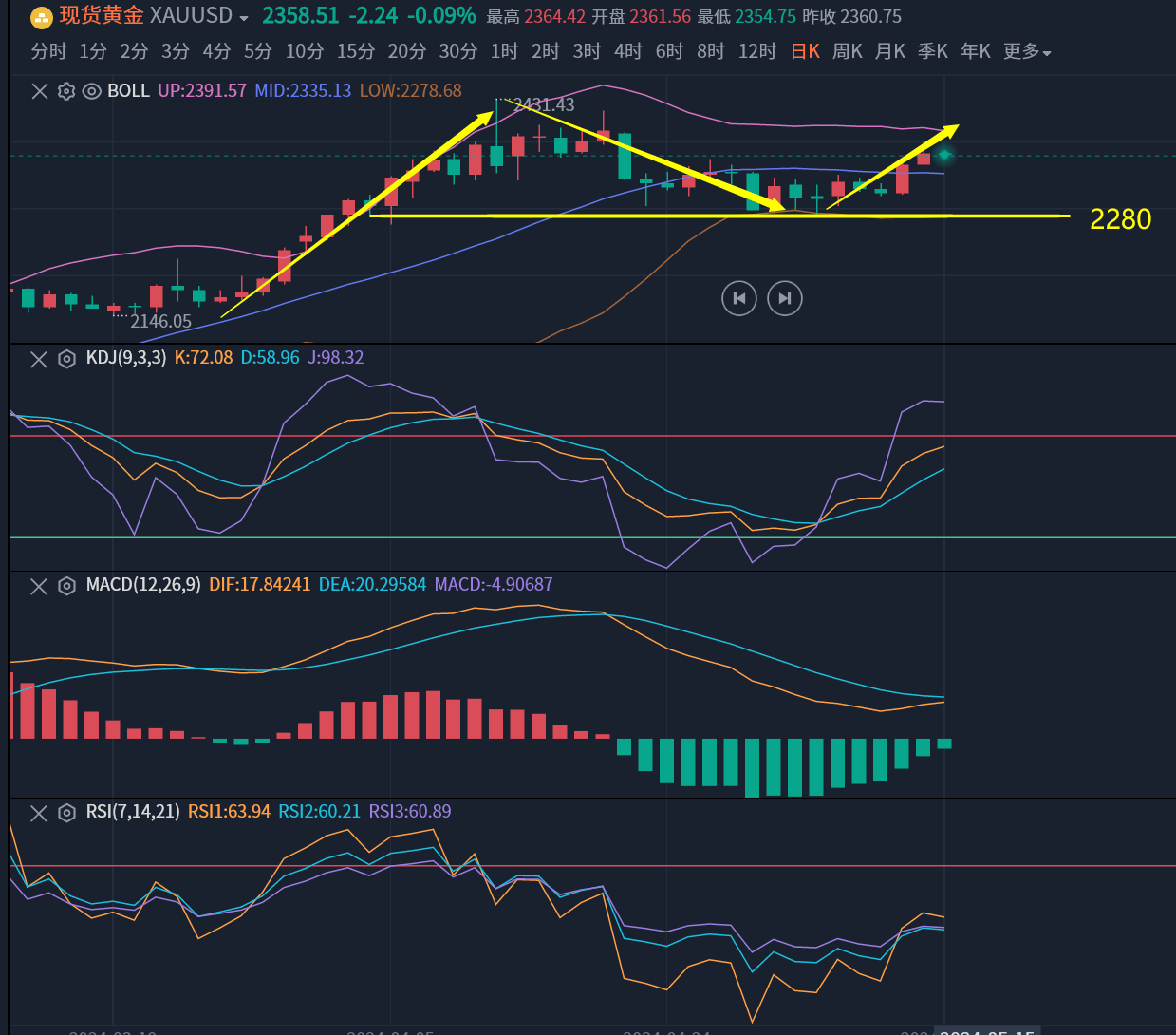Select the 周K weekly chart
Viewport: 1176px width, 1035px height.
click(x=848, y=51)
